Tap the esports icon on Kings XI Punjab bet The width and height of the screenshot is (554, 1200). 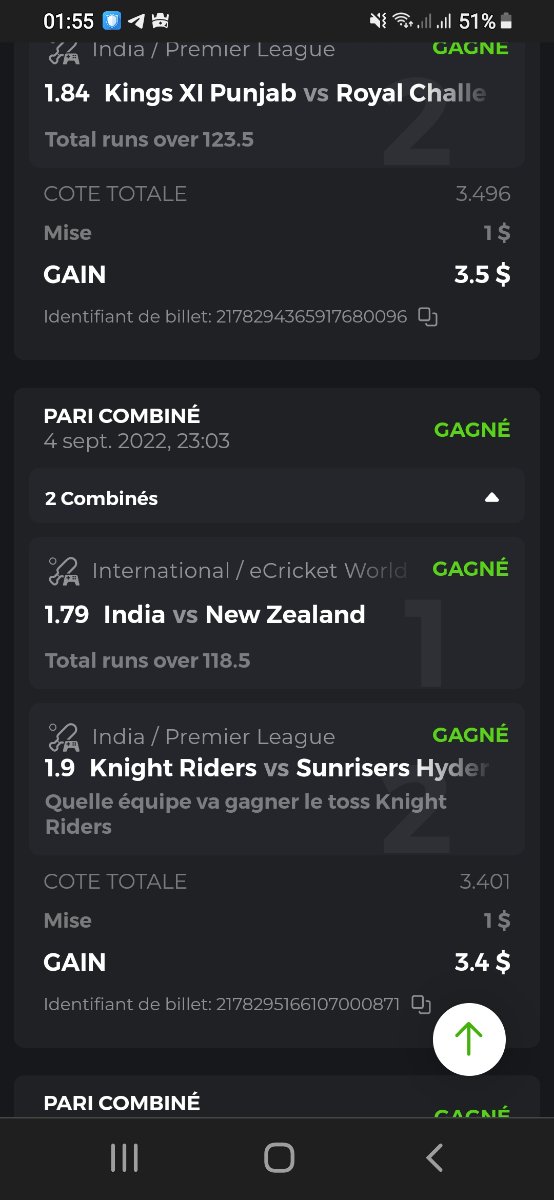click(x=64, y=50)
